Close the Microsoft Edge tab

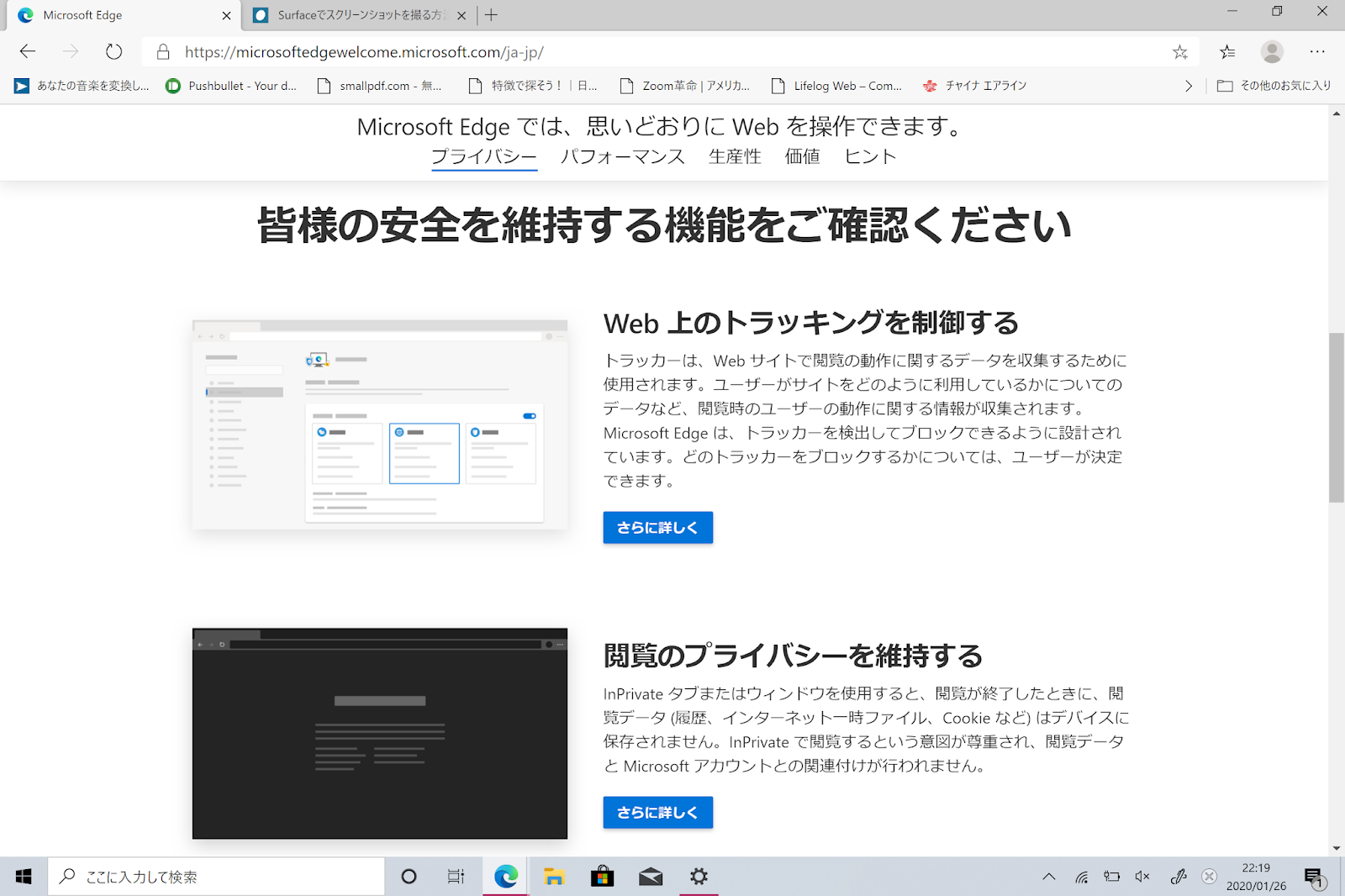226,15
